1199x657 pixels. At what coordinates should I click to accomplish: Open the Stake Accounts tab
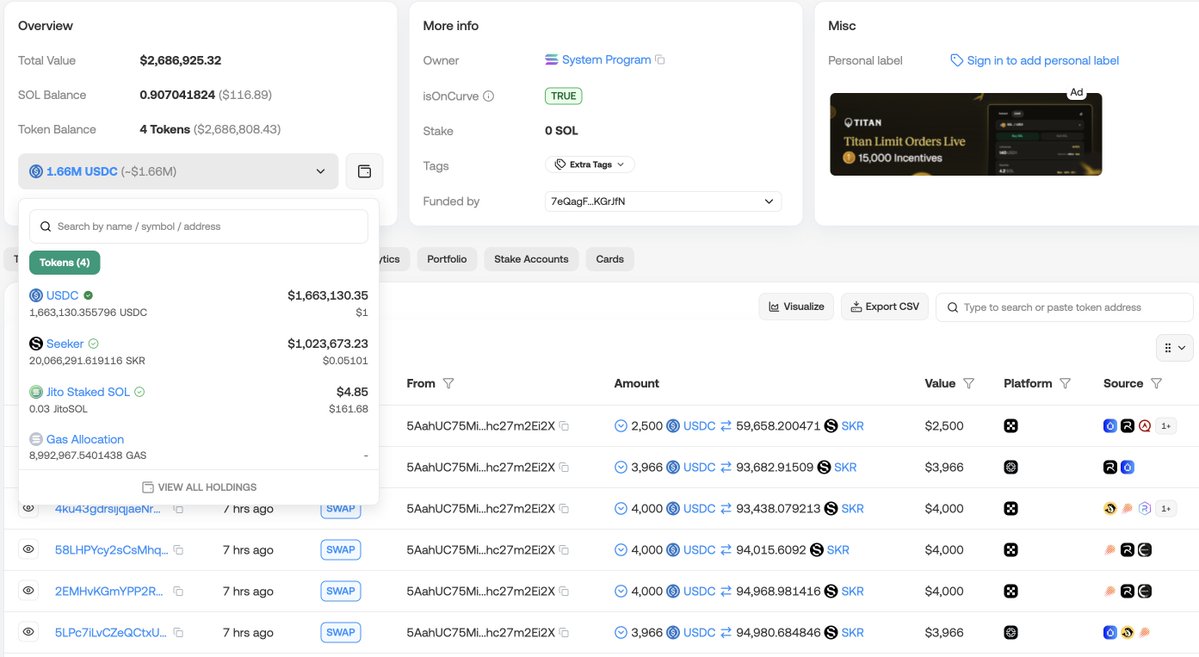click(x=531, y=259)
